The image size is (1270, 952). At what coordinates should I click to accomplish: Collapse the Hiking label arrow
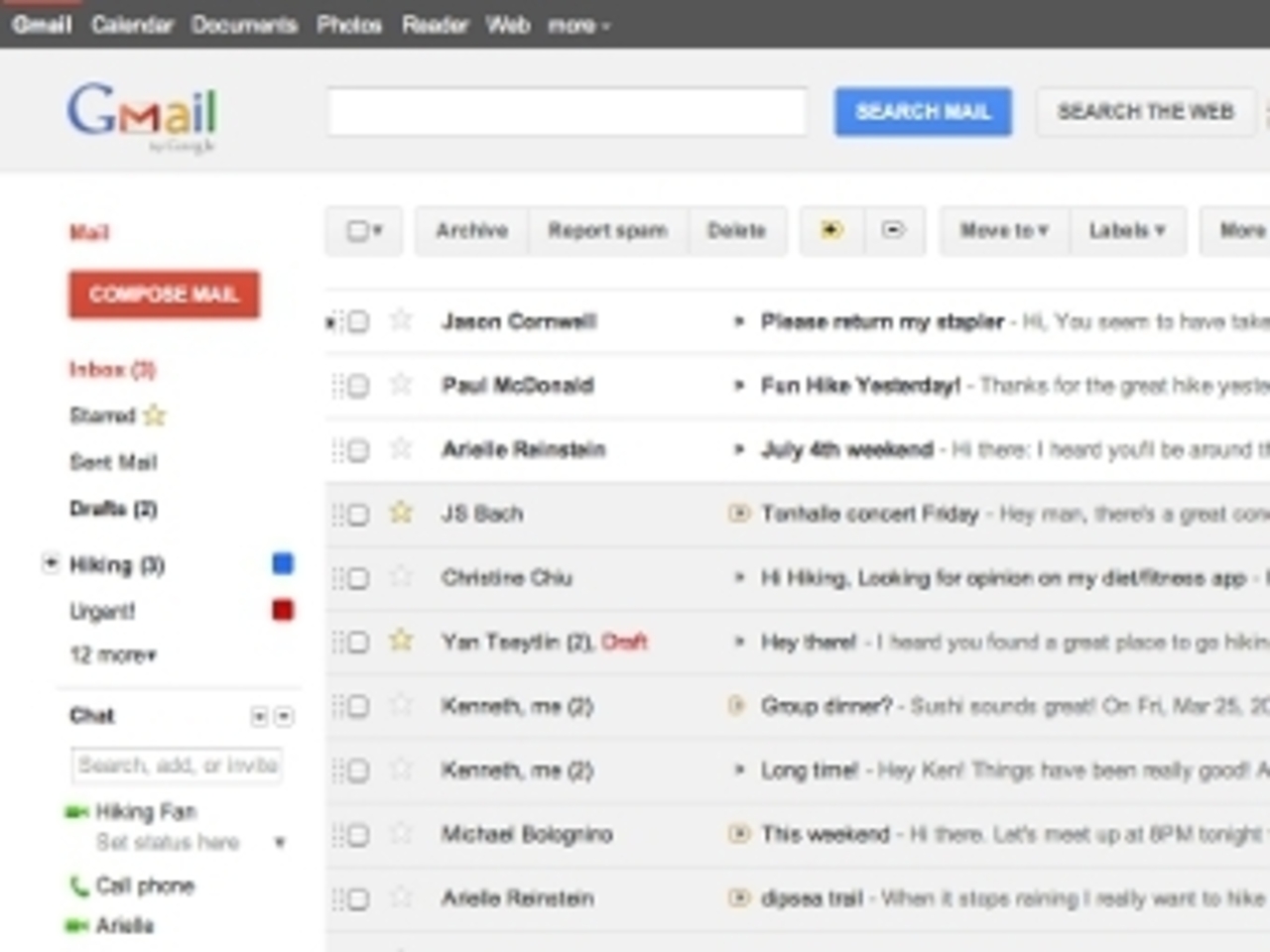pos(51,563)
